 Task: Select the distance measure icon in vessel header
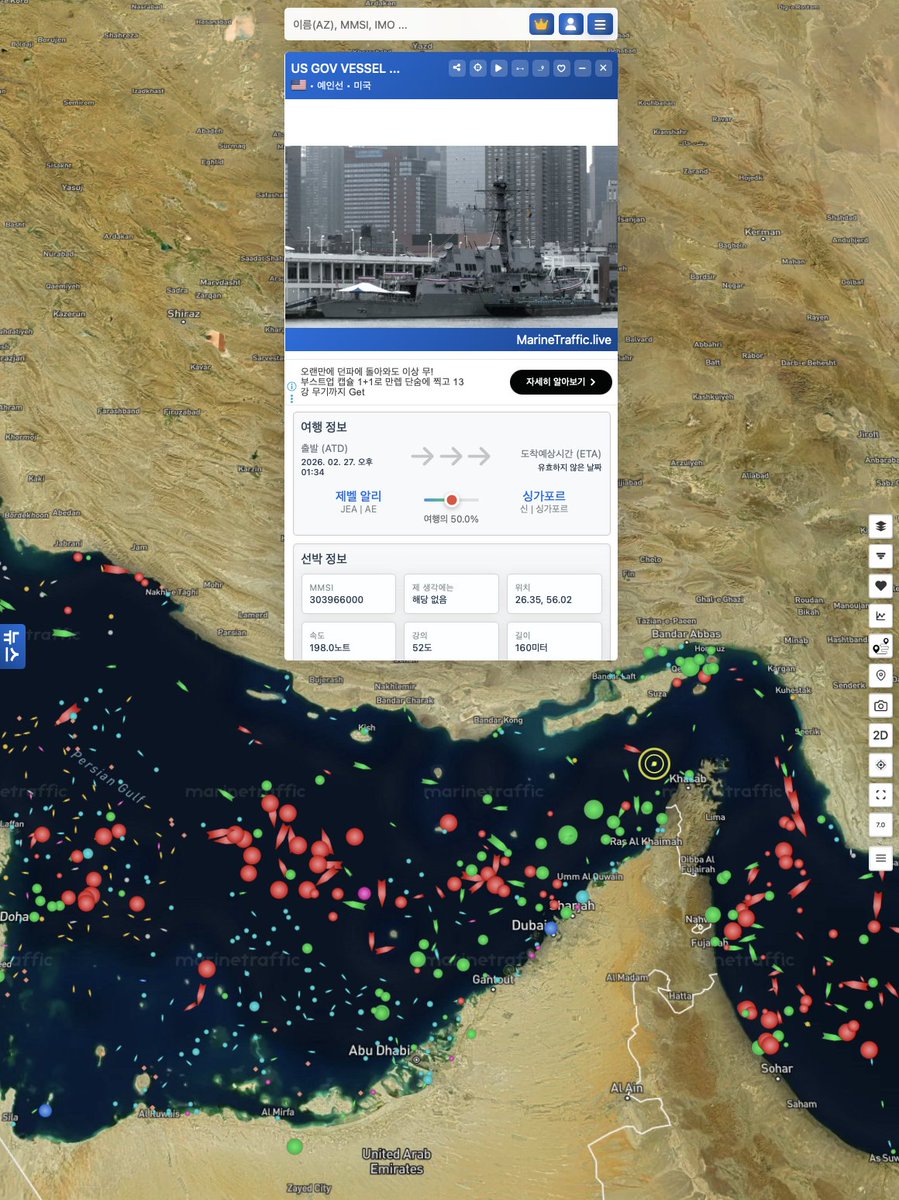(520, 68)
